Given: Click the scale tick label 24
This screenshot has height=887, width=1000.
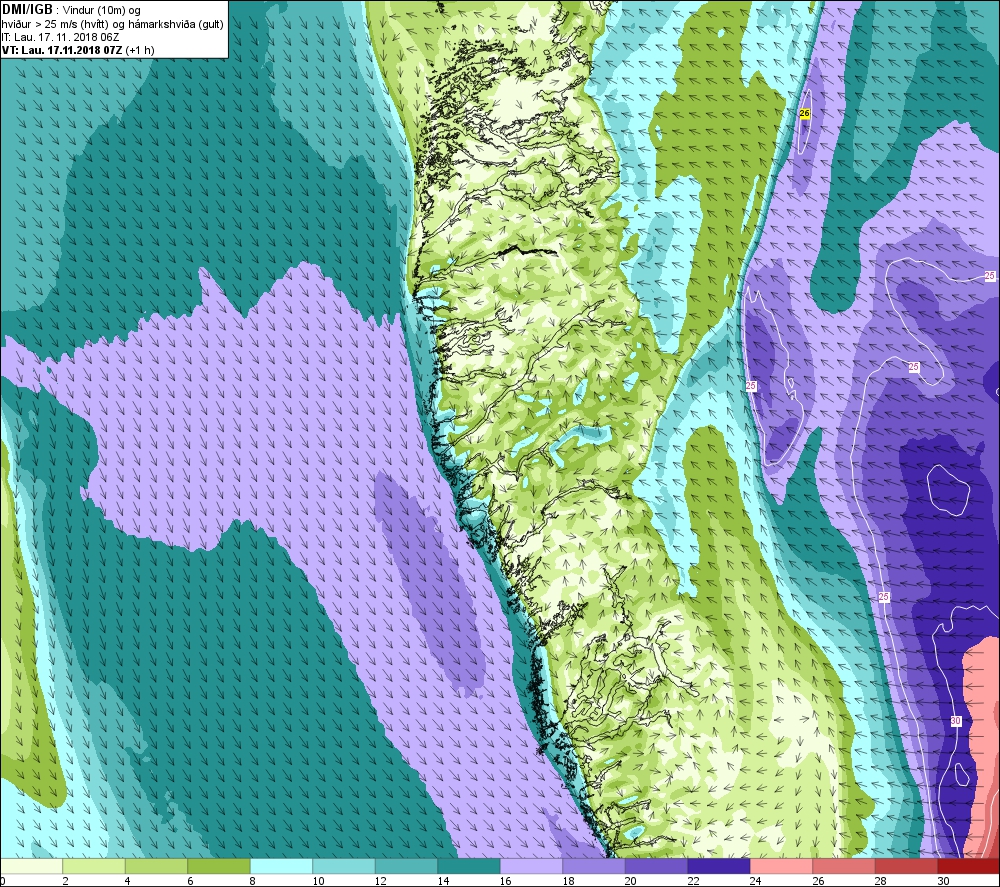Looking at the screenshot, I should pos(756,881).
